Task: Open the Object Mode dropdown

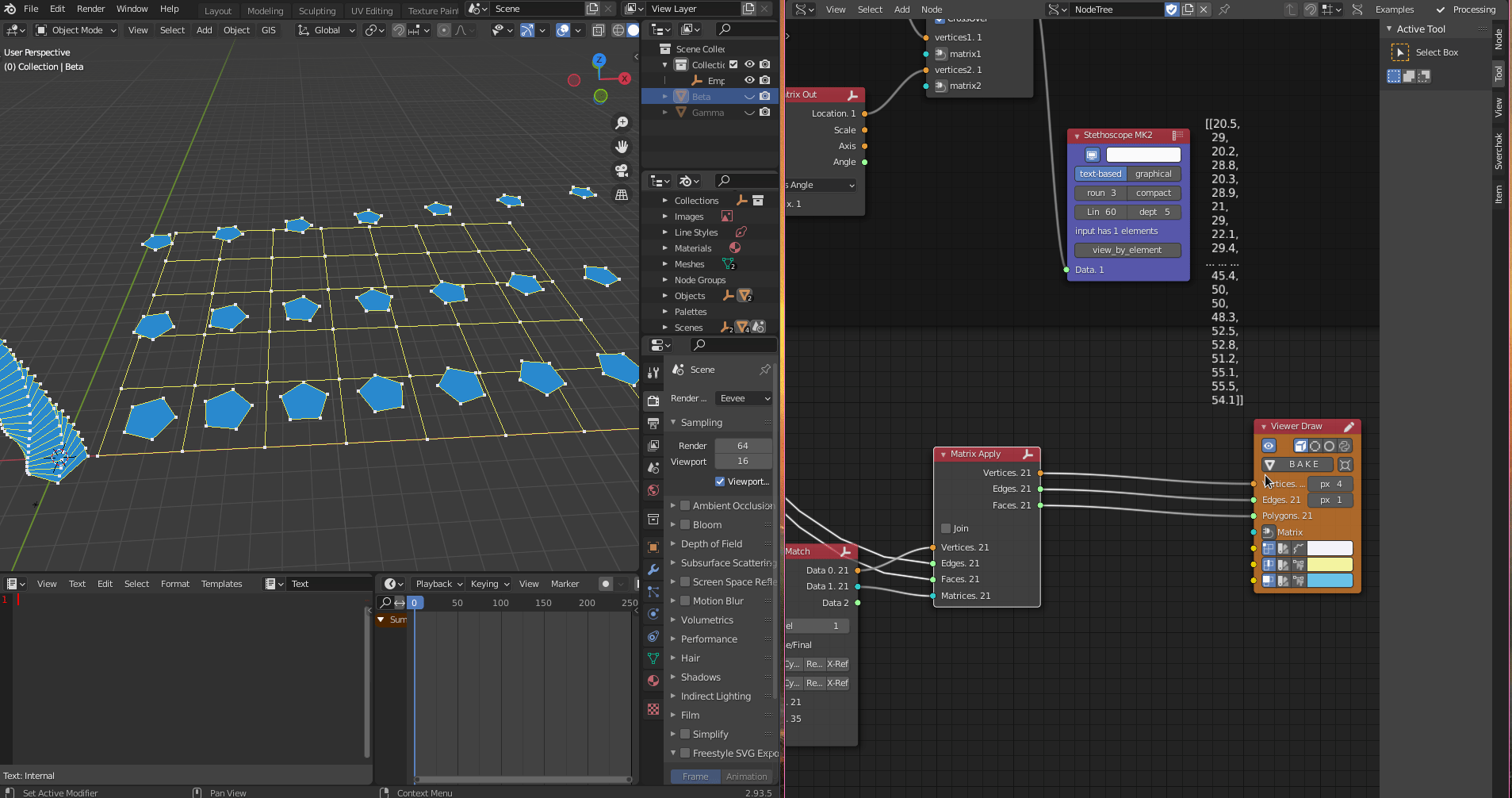Action: [x=76, y=30]
